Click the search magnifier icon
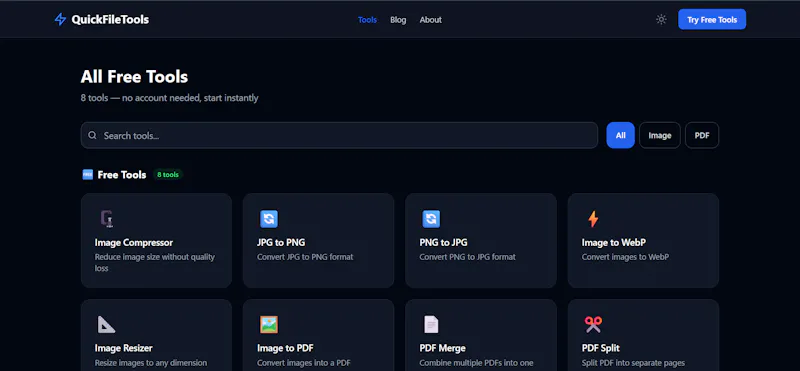 [x=92, y=135]
